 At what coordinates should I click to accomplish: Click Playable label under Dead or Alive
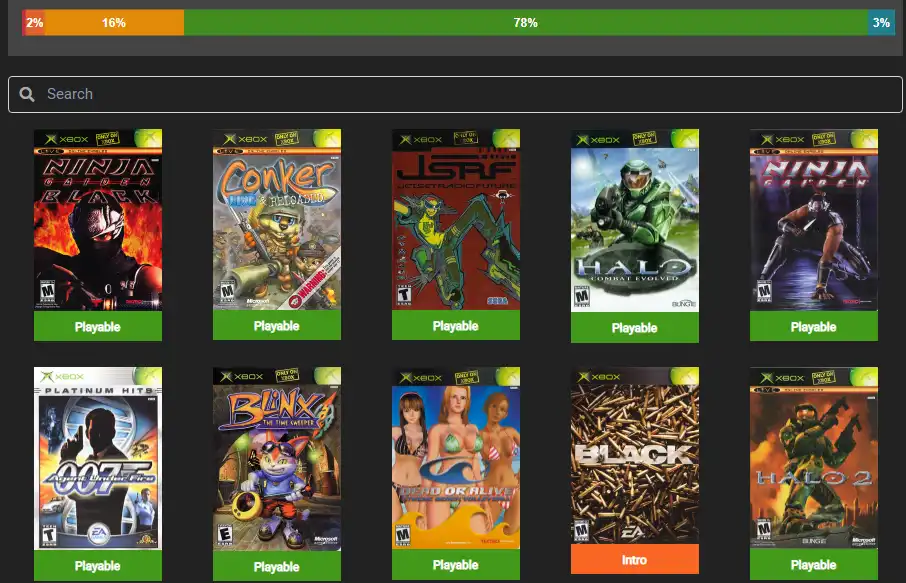(x=456, y=565)
